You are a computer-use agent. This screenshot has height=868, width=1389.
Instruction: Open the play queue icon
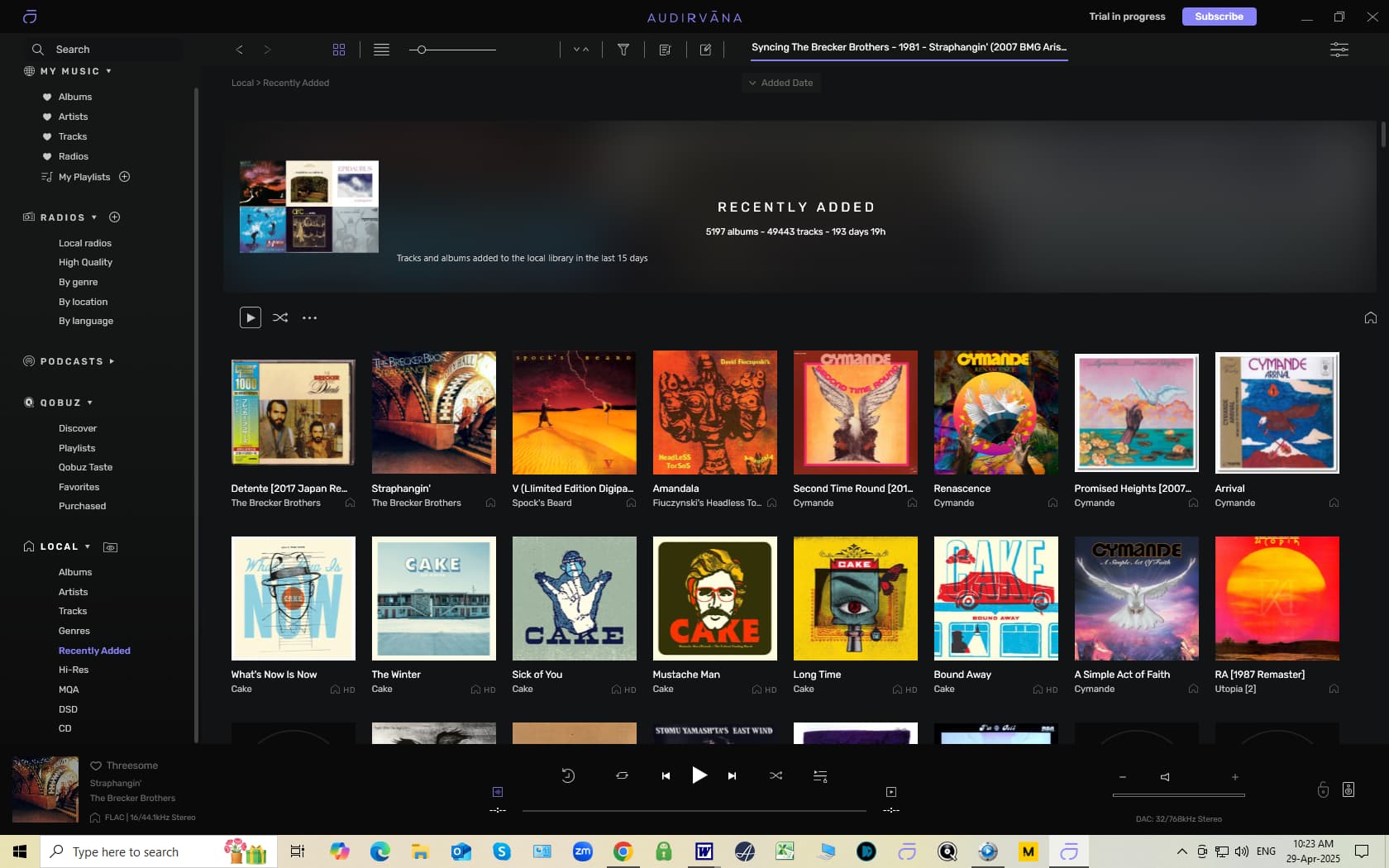(x=820, y=775)
